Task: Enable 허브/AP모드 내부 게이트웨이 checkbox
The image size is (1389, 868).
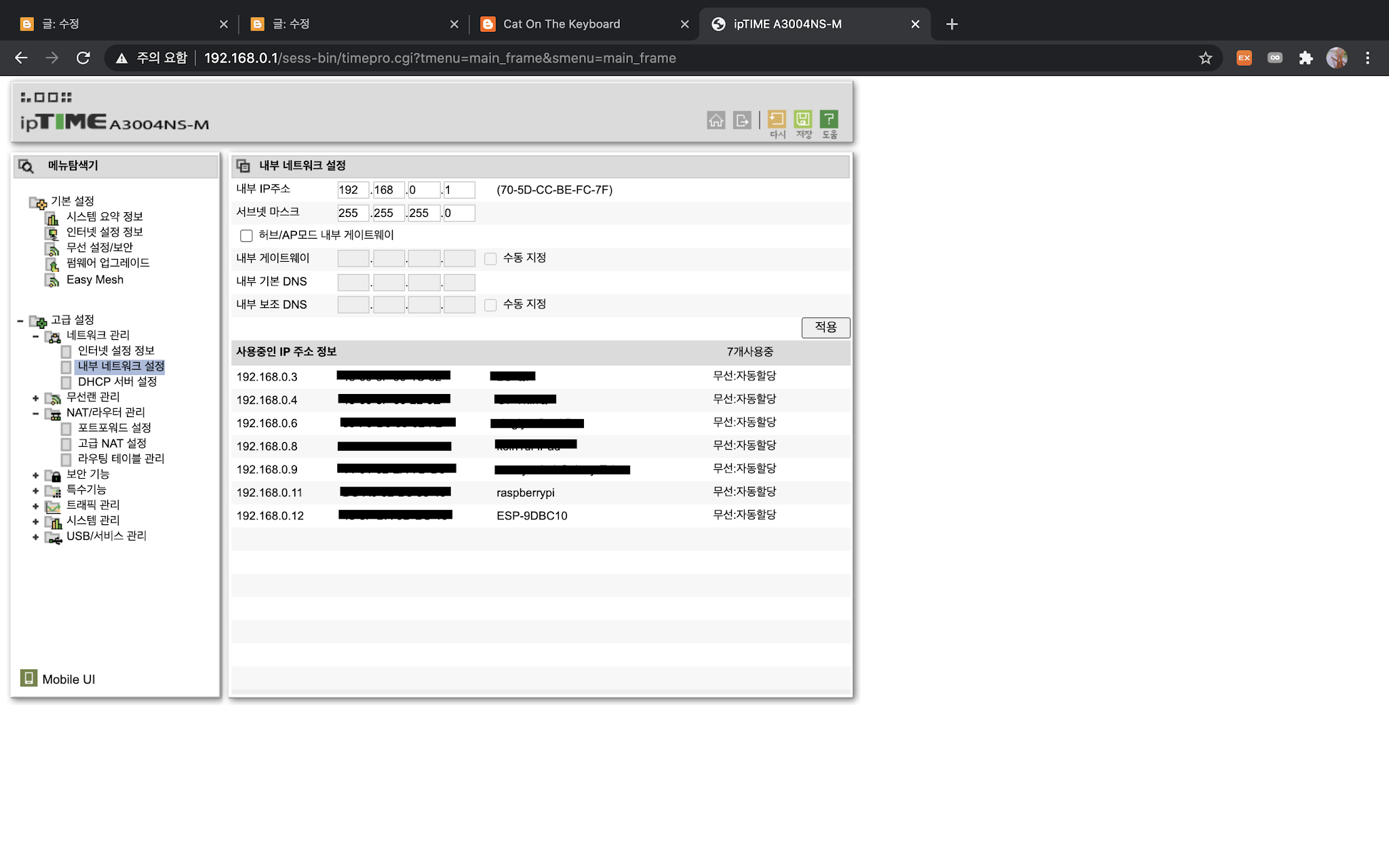Action: [x=246, y=235]
